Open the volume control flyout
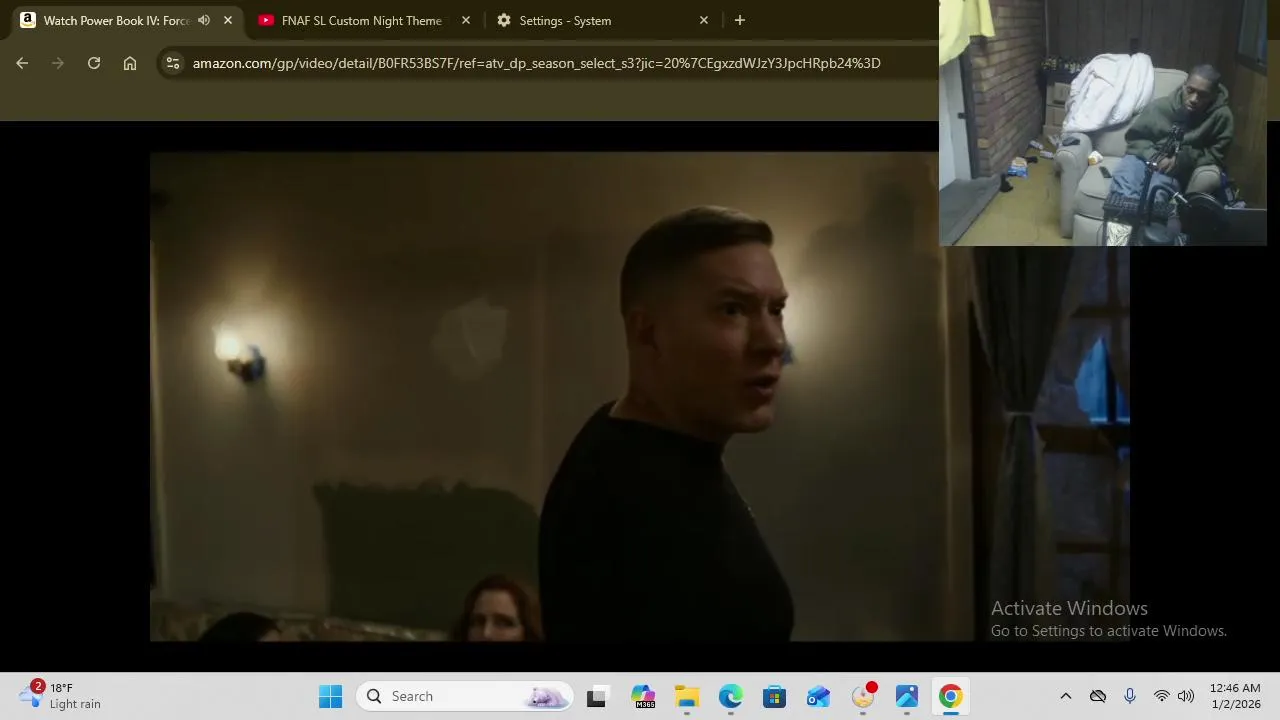Viewport: 1280px width, 720px height. pyautogui.click(x=1186, y=696)
